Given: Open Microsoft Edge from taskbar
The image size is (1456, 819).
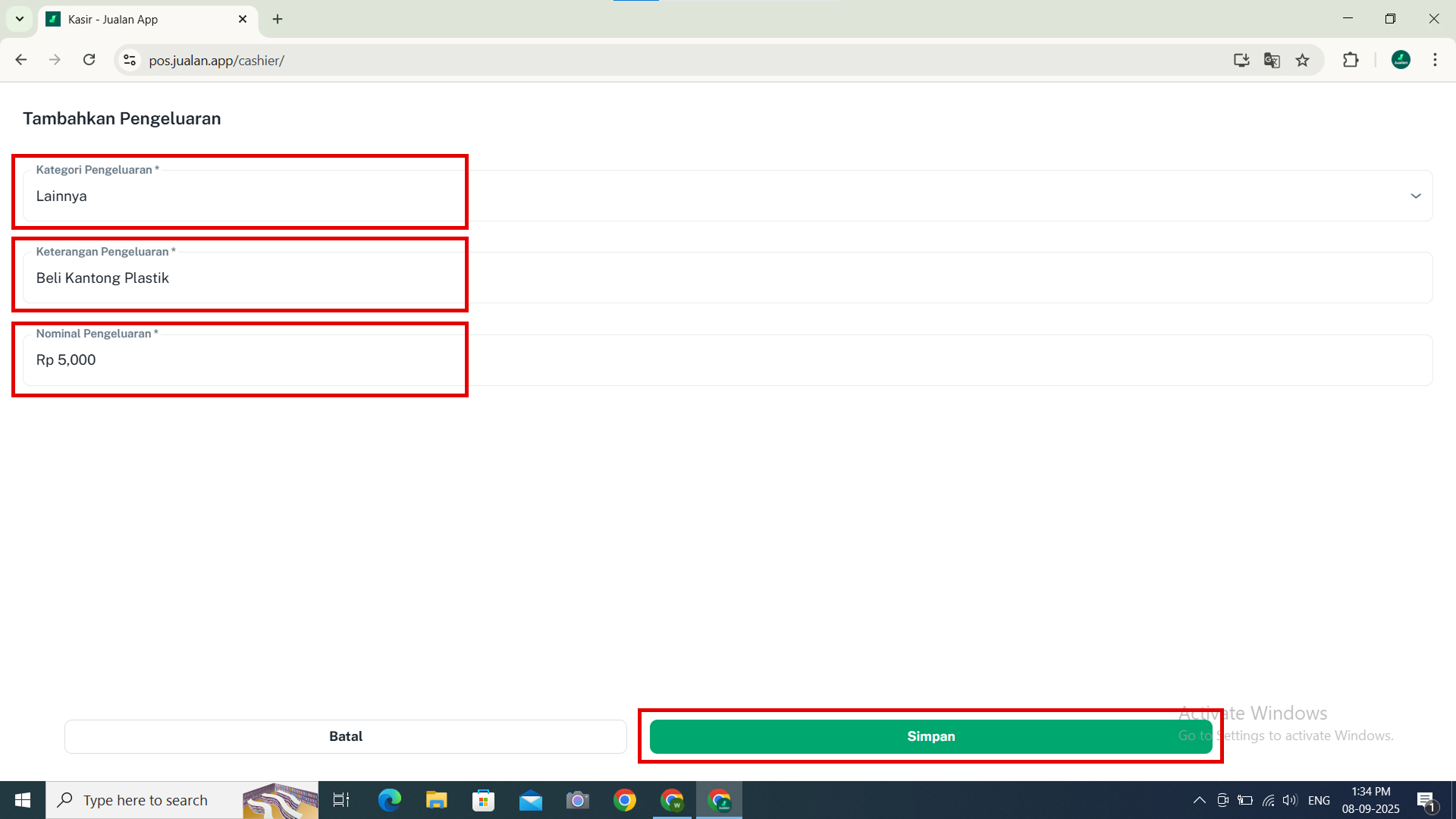Looking at the screenshot, I should (389, 800).
